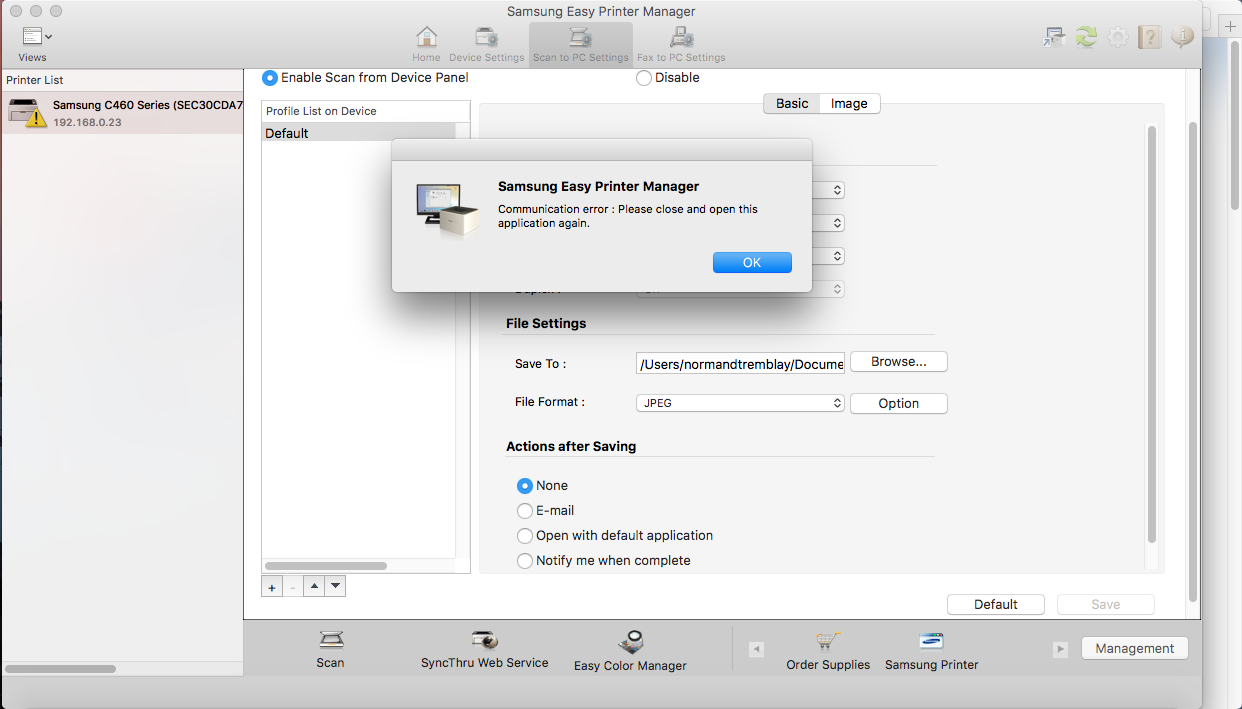Click the Save button

pos(1106,604)
